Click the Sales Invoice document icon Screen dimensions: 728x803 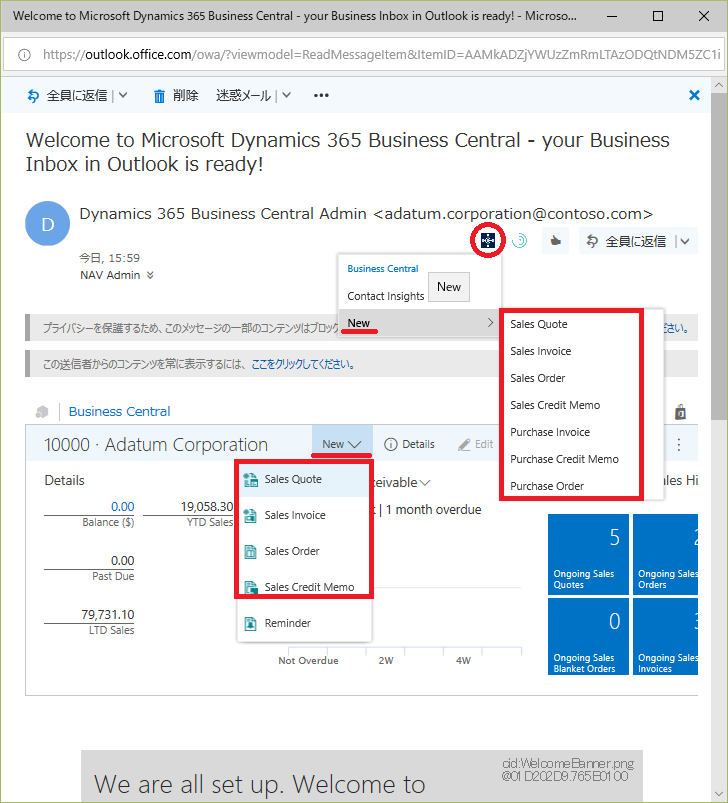250,516
